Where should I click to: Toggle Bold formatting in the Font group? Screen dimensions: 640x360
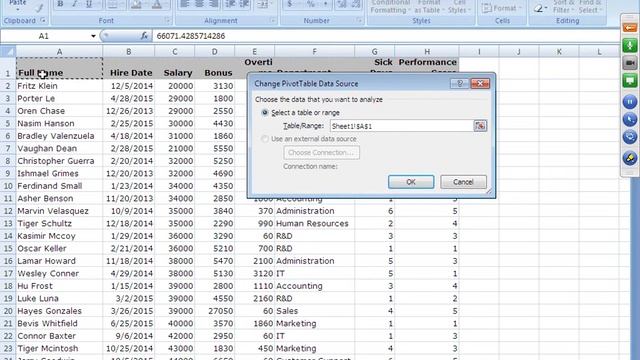[x=60, y=4]
